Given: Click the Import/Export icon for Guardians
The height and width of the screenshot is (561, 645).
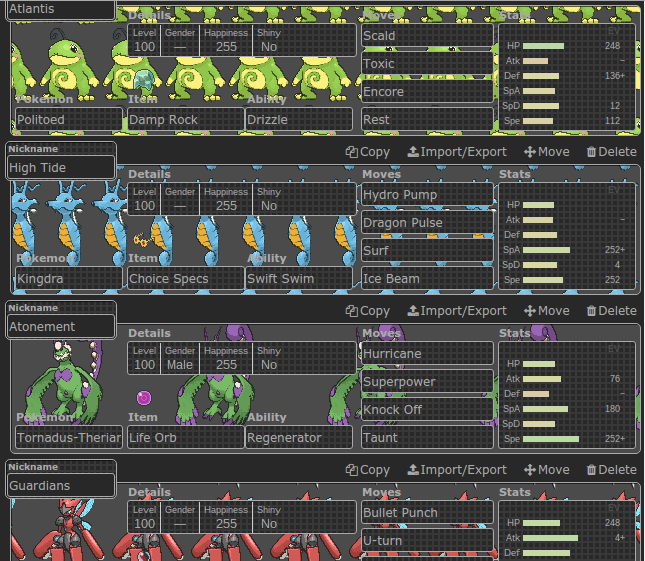Looking at the screenshot, I should point(413,470).
